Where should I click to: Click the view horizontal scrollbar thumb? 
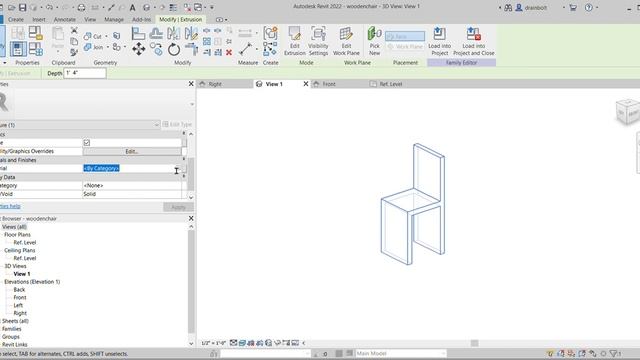(x=474, y=343)
